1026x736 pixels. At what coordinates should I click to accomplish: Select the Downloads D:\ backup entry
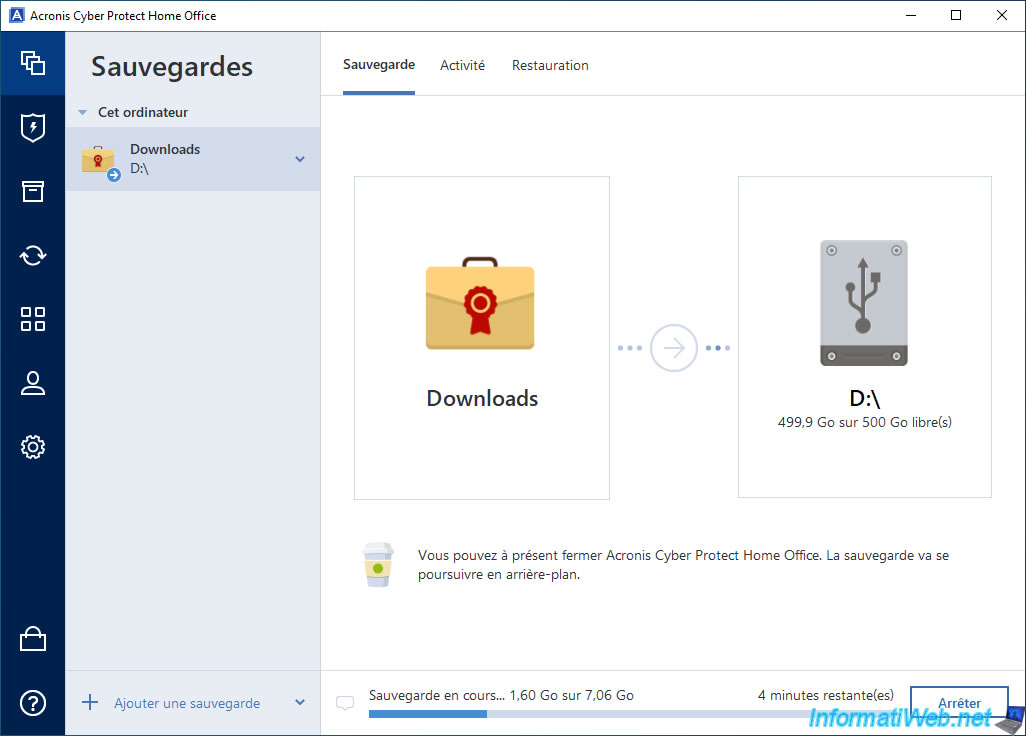pyautogui.click(x=193, y=159)
